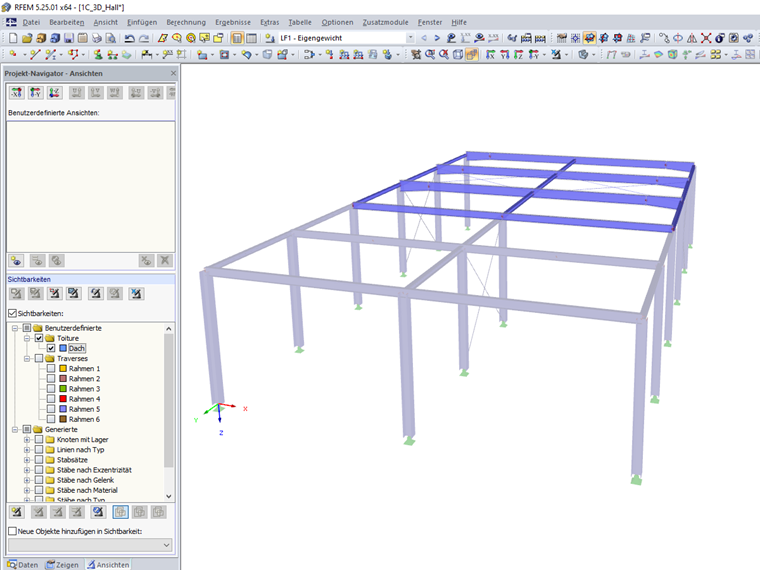This screenshot has height=570, width=760.
Task: Activate the zoom window magnifier icon
Action: (x=430, y=54)
